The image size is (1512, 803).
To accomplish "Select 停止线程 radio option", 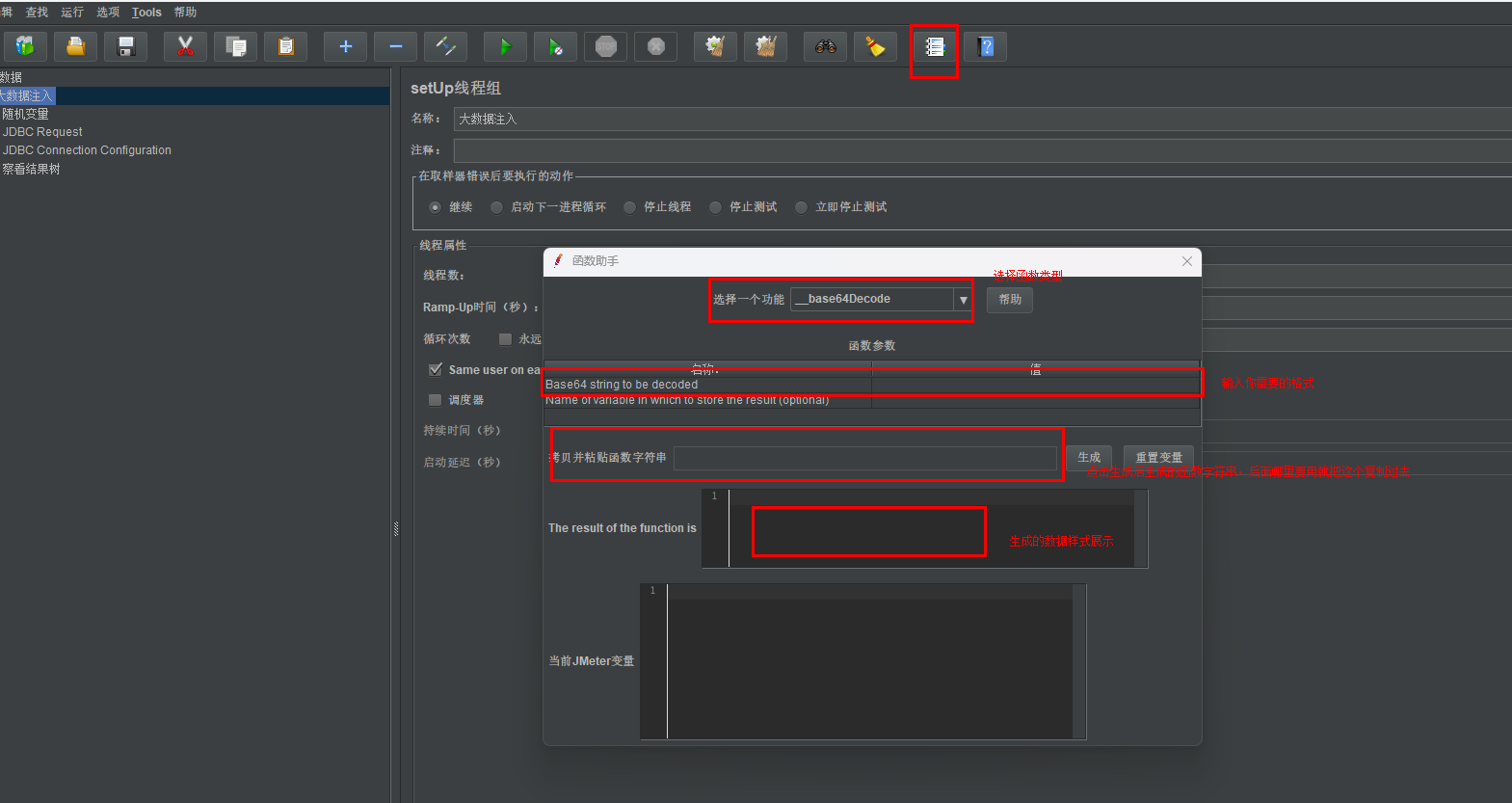I will coord(630,207).
